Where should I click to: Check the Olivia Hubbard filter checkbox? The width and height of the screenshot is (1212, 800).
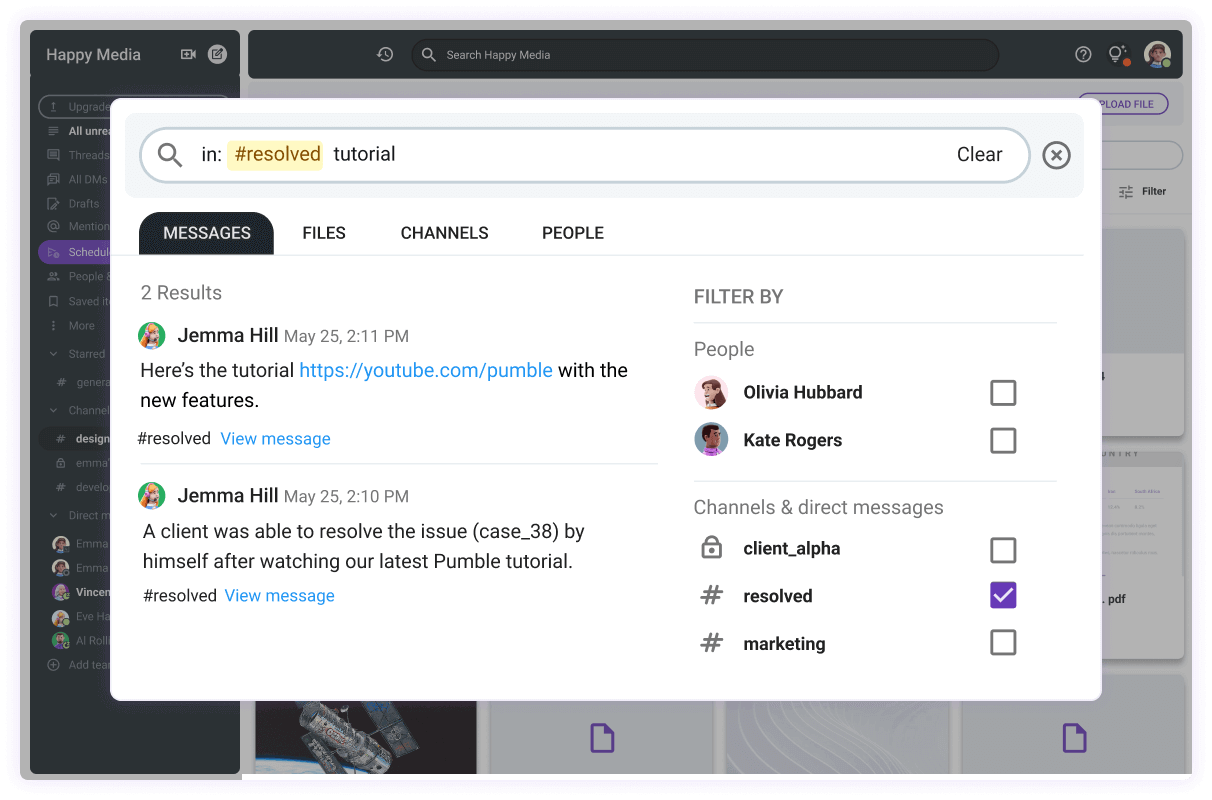[x=1002, y=393]
